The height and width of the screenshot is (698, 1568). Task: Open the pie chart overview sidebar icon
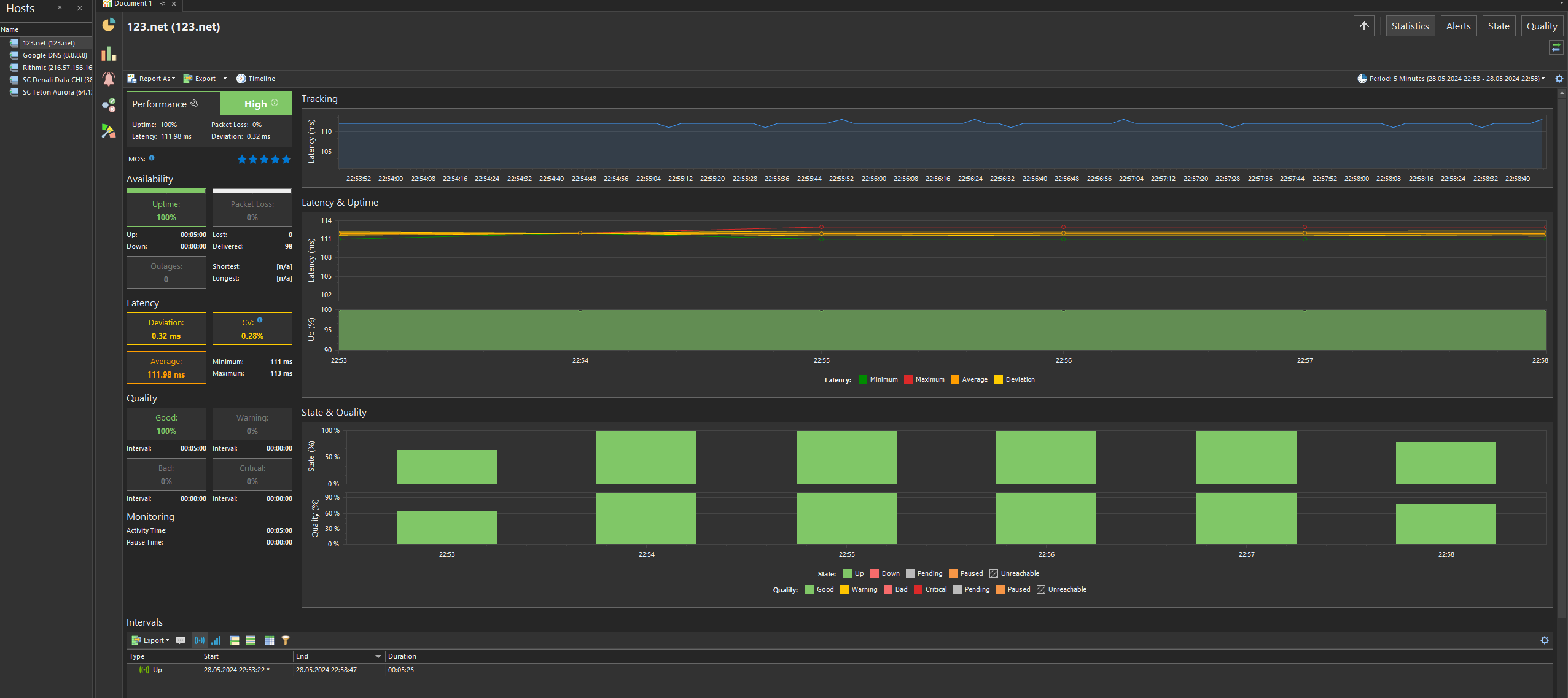pyautogui.click(x=109, y=25)
